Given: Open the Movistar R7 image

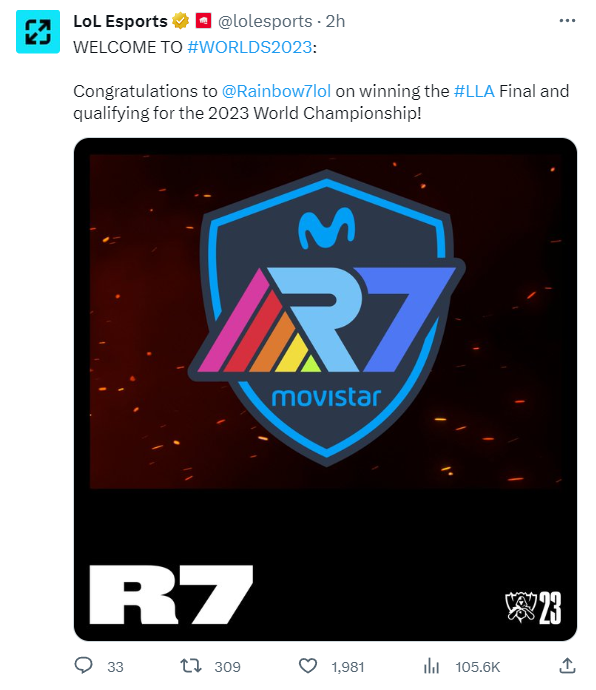Looking at the screenshot, I should pyautogui.click(x=325, y=389).
